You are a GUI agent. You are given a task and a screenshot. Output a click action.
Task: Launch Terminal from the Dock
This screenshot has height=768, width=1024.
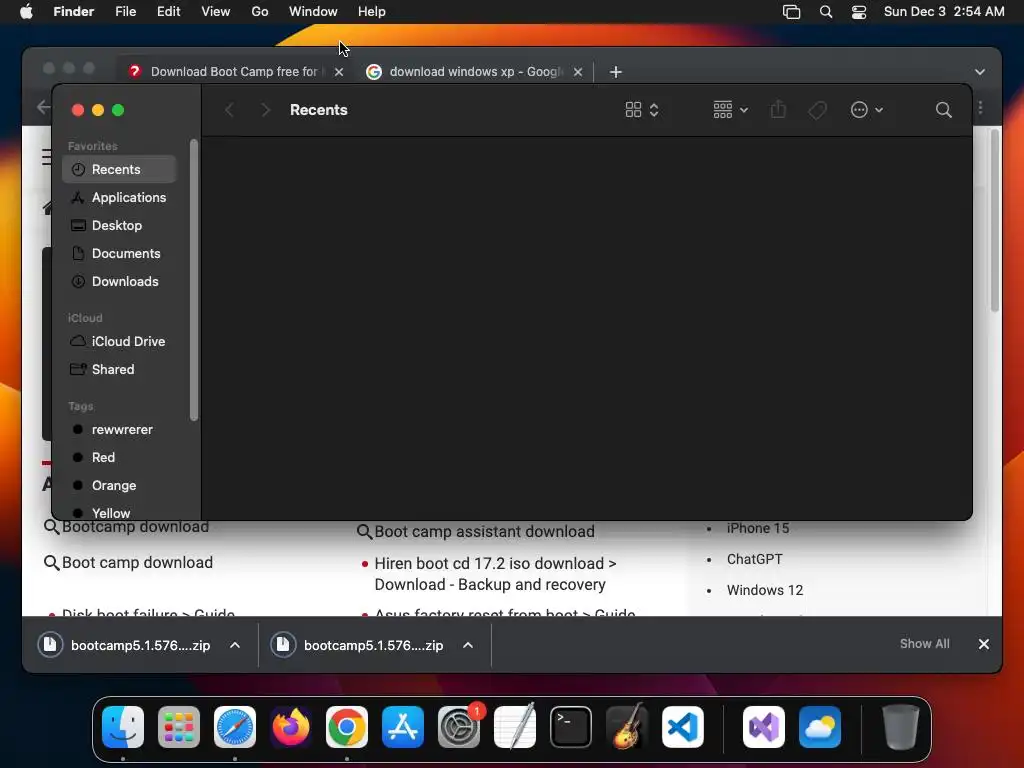pyautogui.click(x=571, y=727)
